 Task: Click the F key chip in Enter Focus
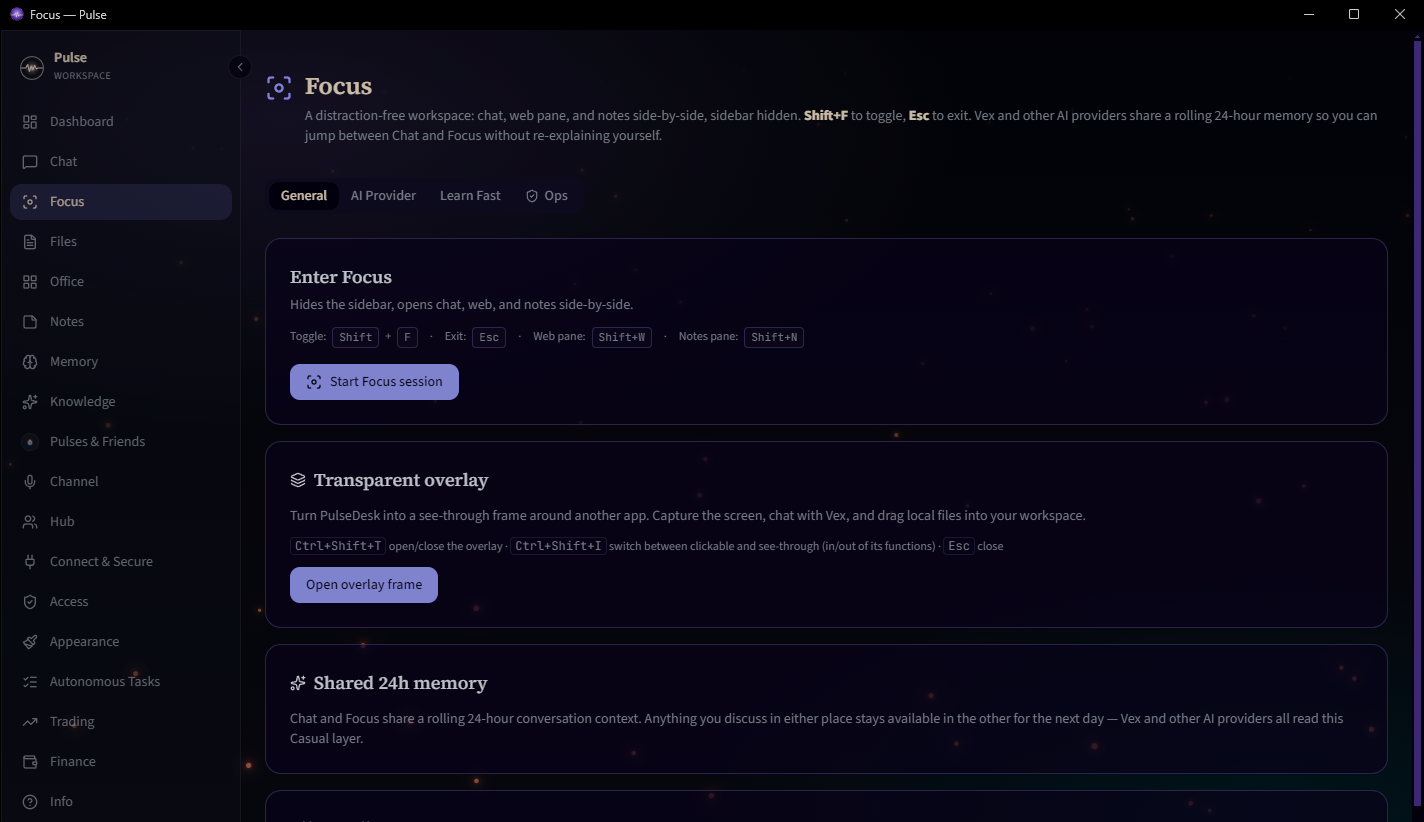(407, 337)
